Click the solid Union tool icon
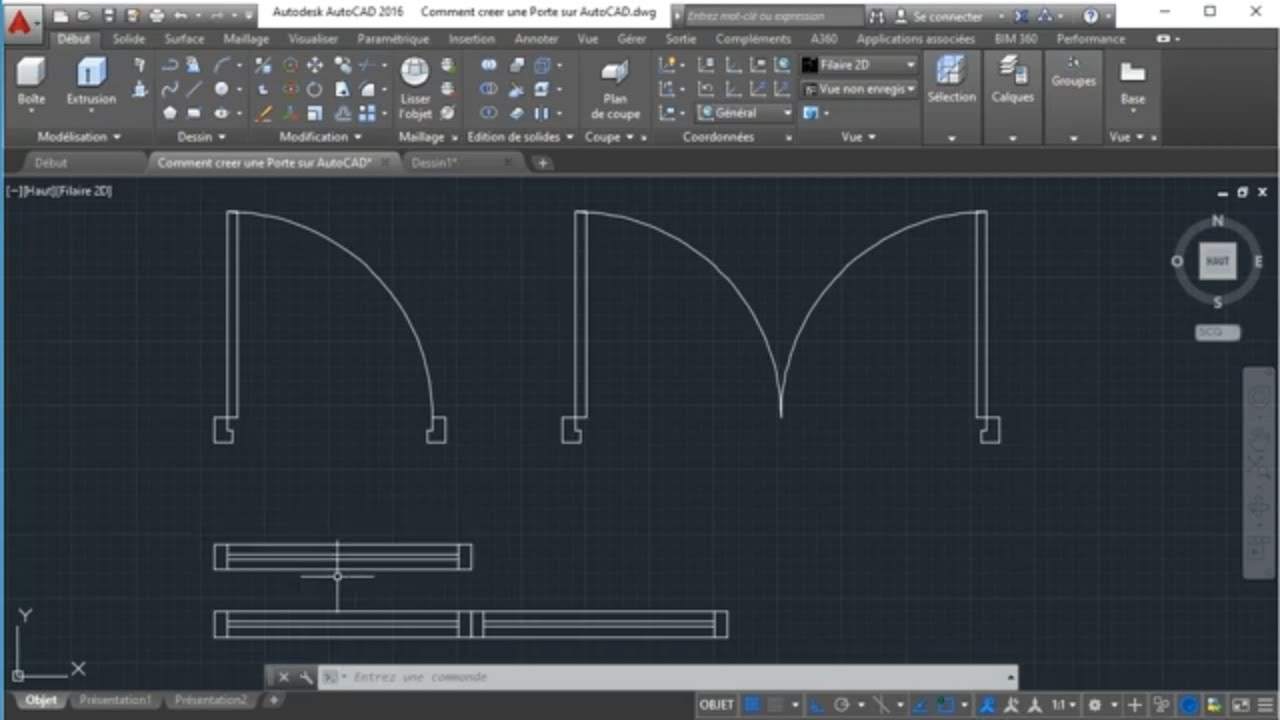This screenshot has height=720, width=1280. 489,65
